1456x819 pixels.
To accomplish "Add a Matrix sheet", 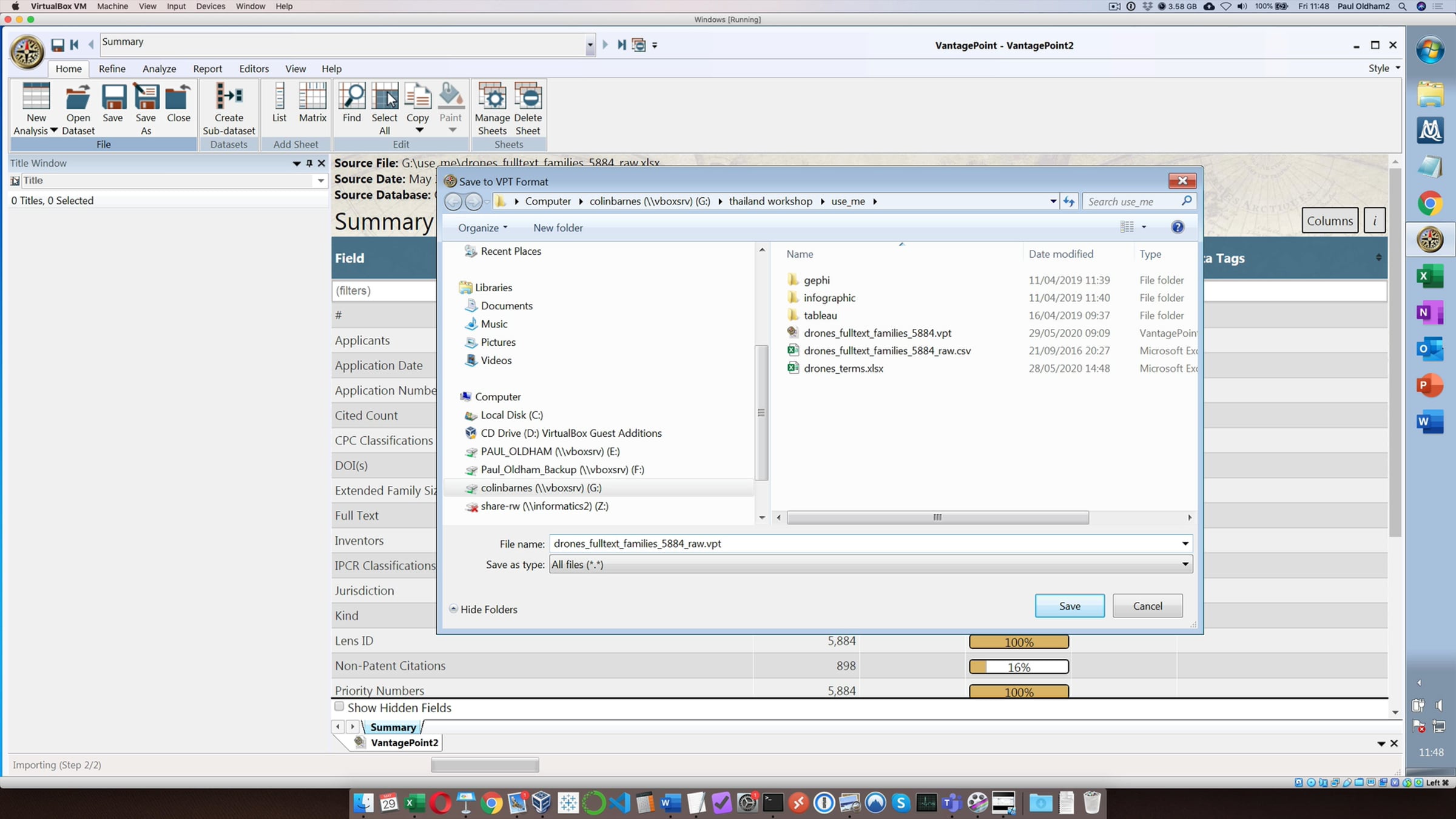I will 312,103.
